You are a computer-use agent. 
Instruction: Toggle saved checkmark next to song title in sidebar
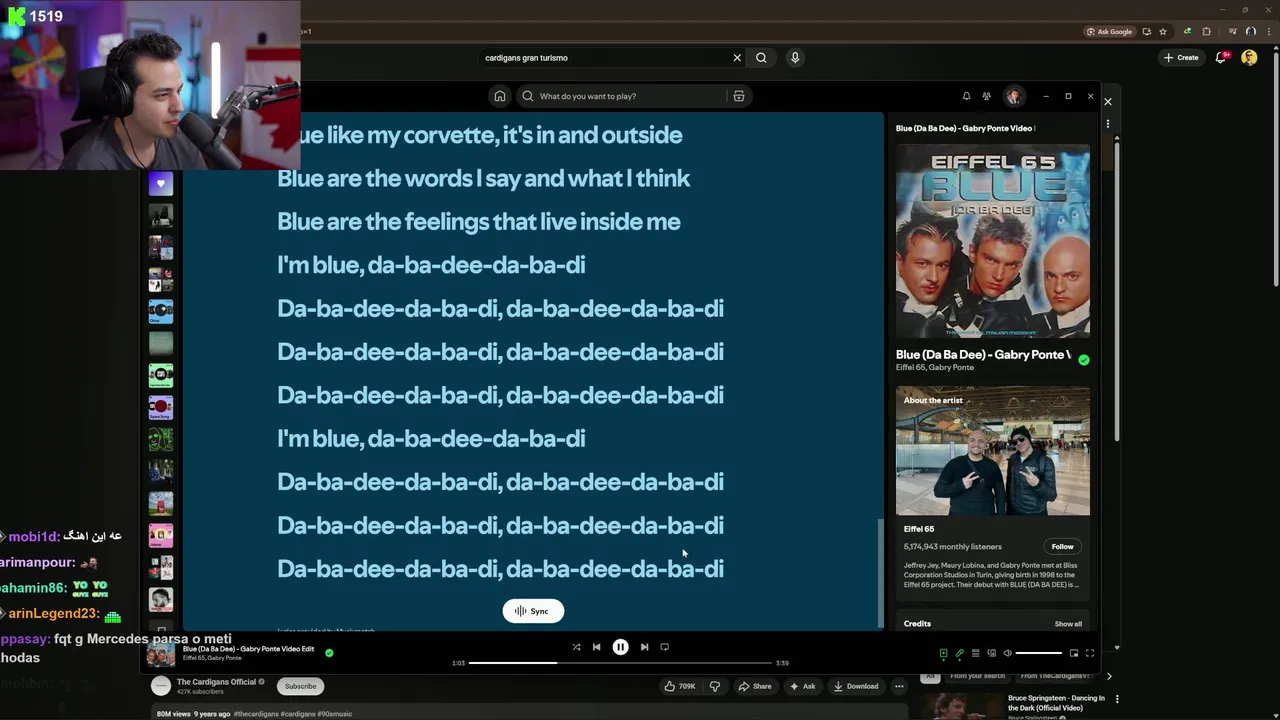coord(1083,360)
